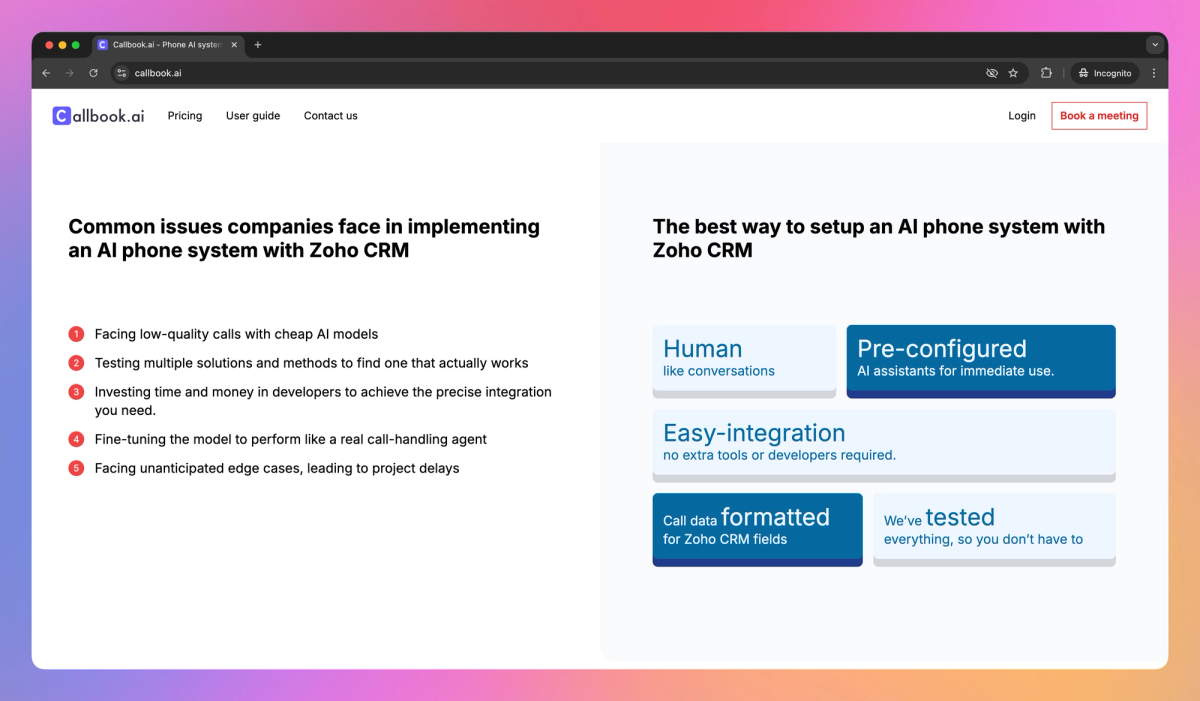Image resolution: width=1200 pixels, height=701 pixels.
Task: Click the heading "Common issues companies face"
Action: coord(304,238)
